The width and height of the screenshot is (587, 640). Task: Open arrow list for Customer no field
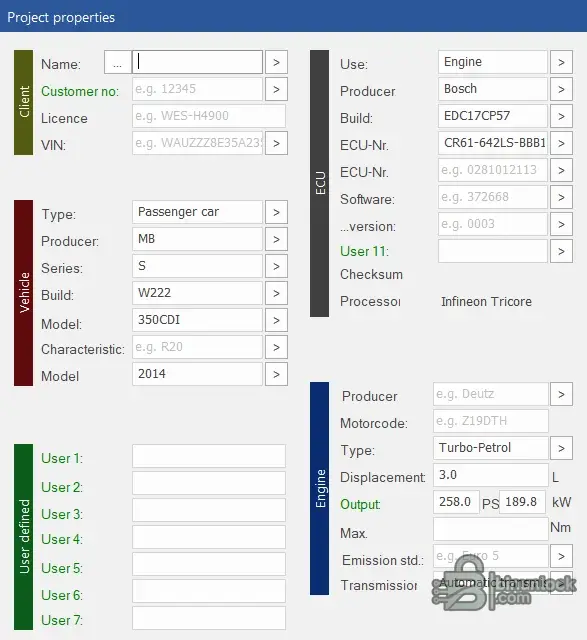point(276,89)
